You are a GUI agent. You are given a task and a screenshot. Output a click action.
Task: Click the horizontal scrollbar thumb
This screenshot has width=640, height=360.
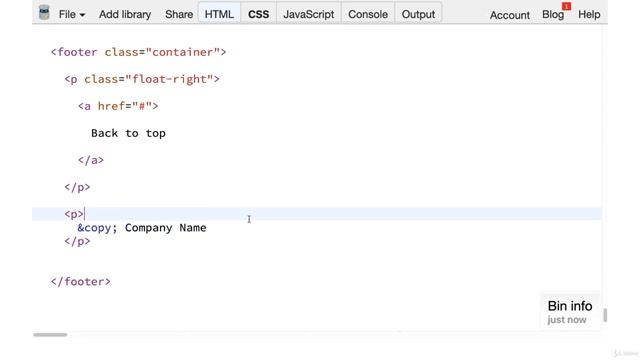tap(50, 335)
